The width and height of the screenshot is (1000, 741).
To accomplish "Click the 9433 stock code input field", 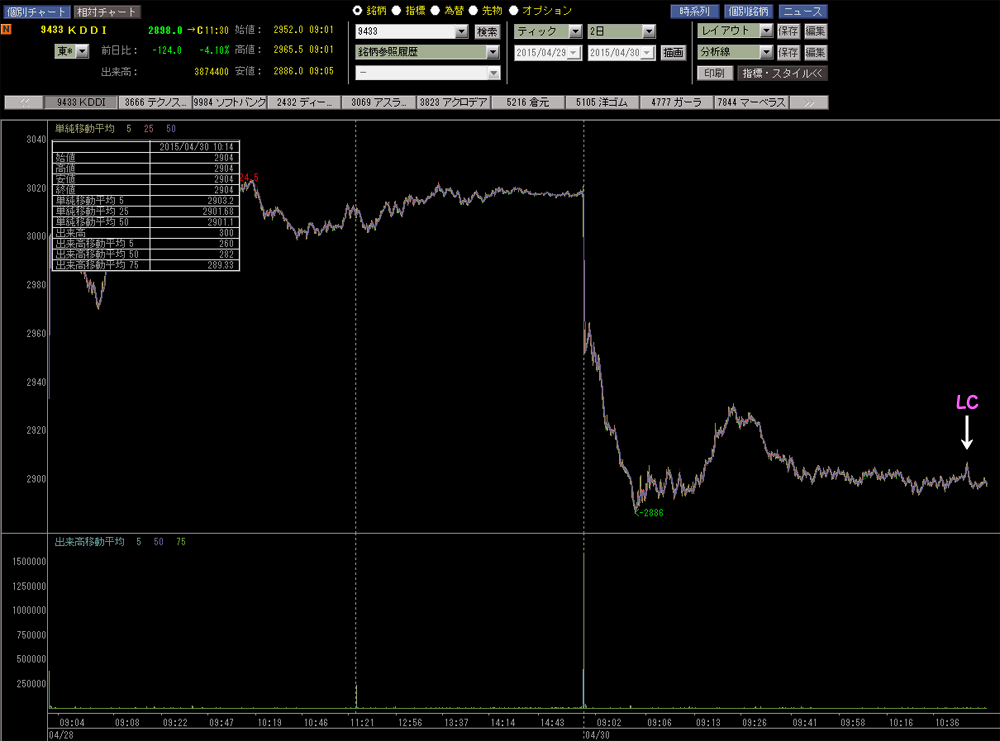I will [406, 31].
